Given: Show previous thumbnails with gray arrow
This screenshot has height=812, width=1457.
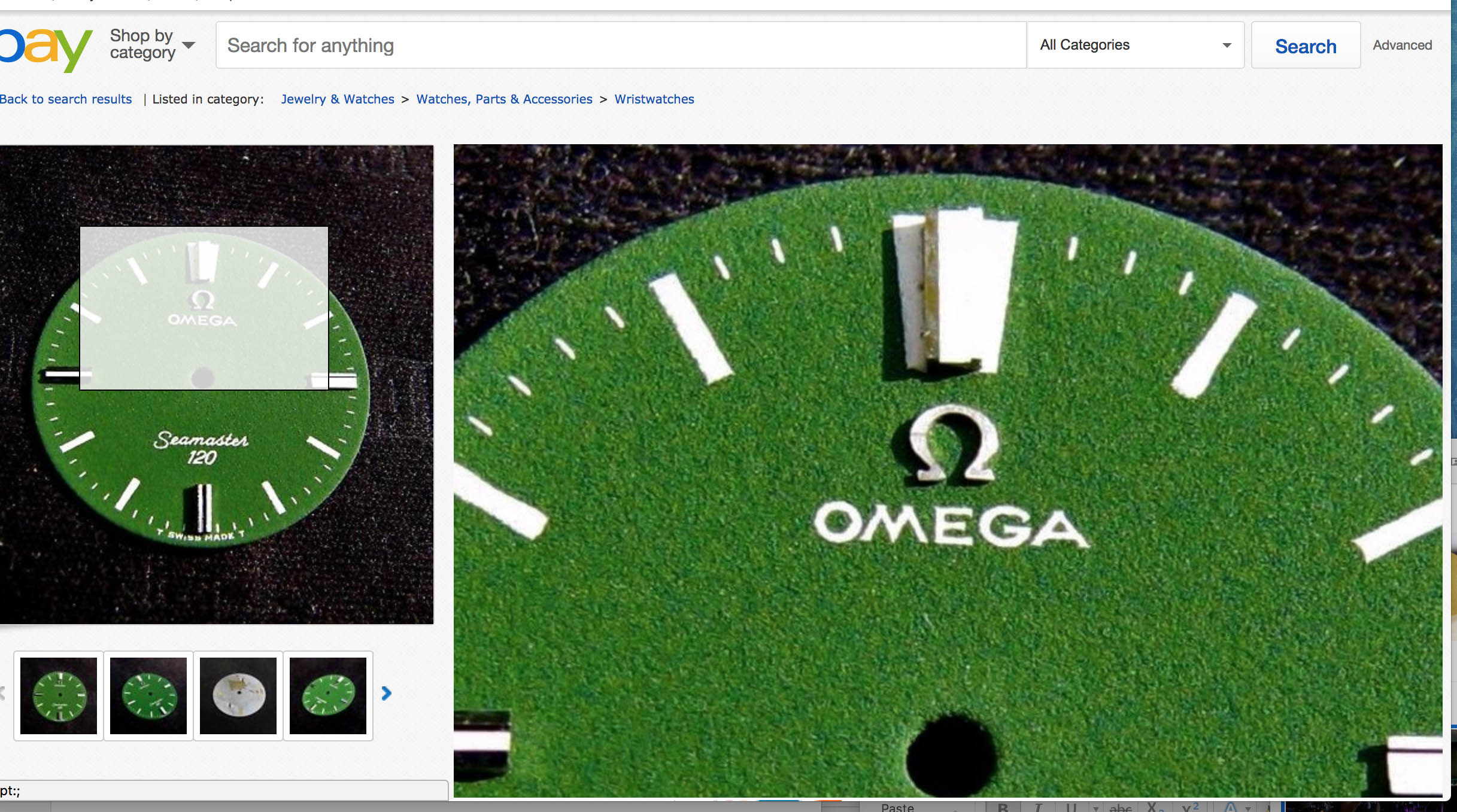Looking at the screenshot, I should pyautogui.click(x=2, y=694).
